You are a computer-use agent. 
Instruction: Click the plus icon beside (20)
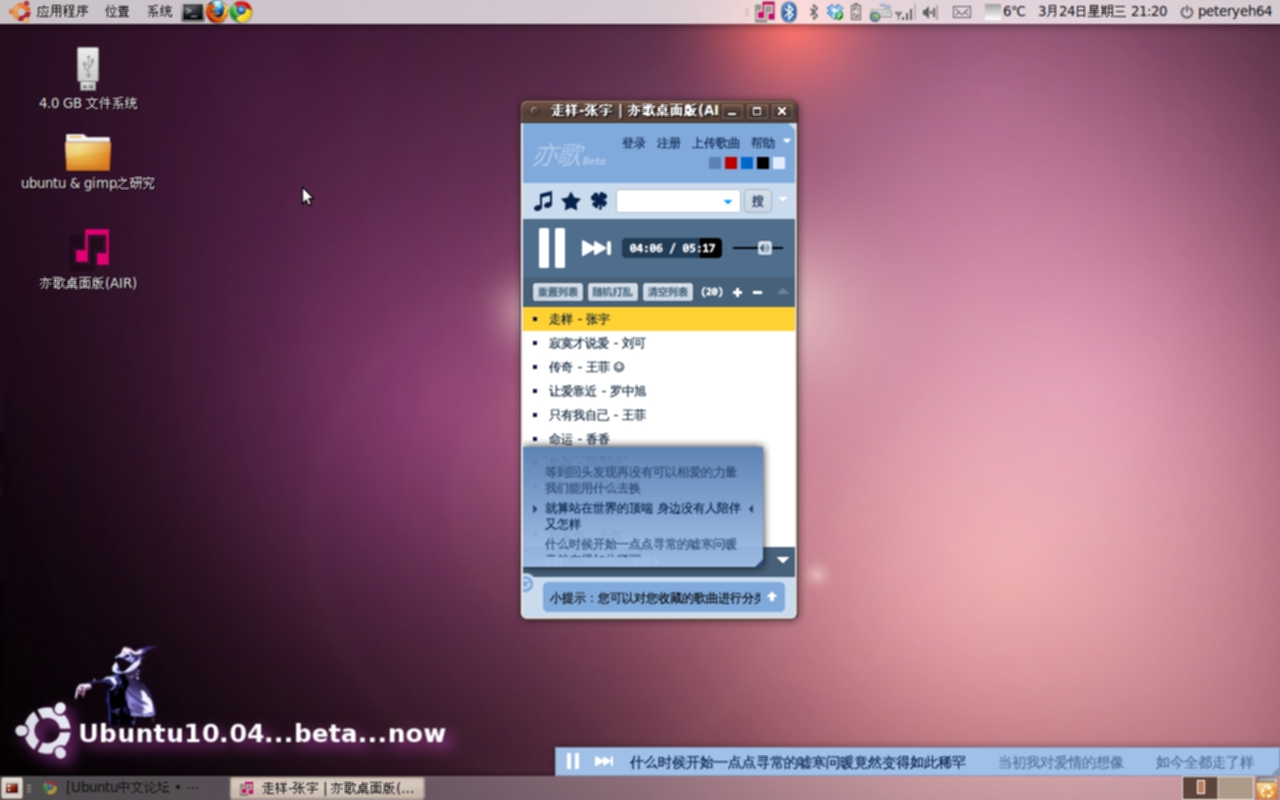pyautogui.click(x=737, y=292)
